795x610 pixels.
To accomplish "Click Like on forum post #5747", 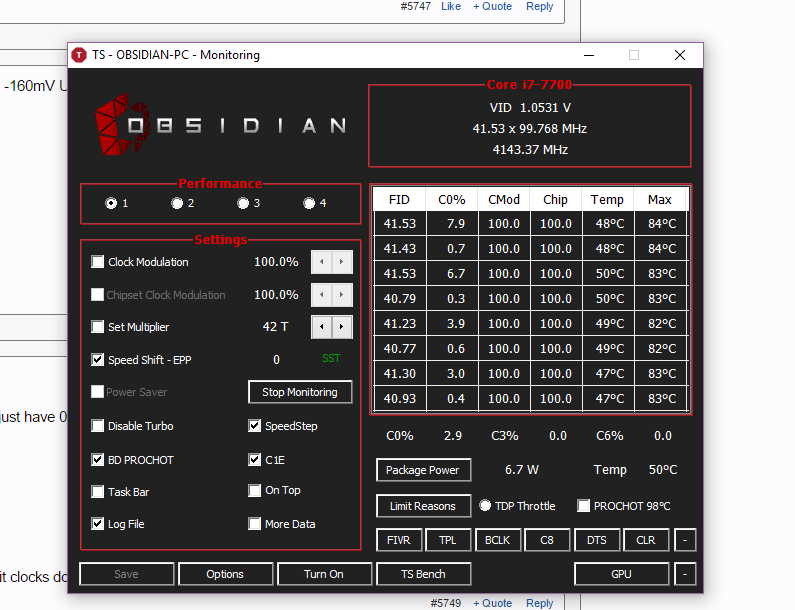I will pyautogui.click(x=451, y=6).
